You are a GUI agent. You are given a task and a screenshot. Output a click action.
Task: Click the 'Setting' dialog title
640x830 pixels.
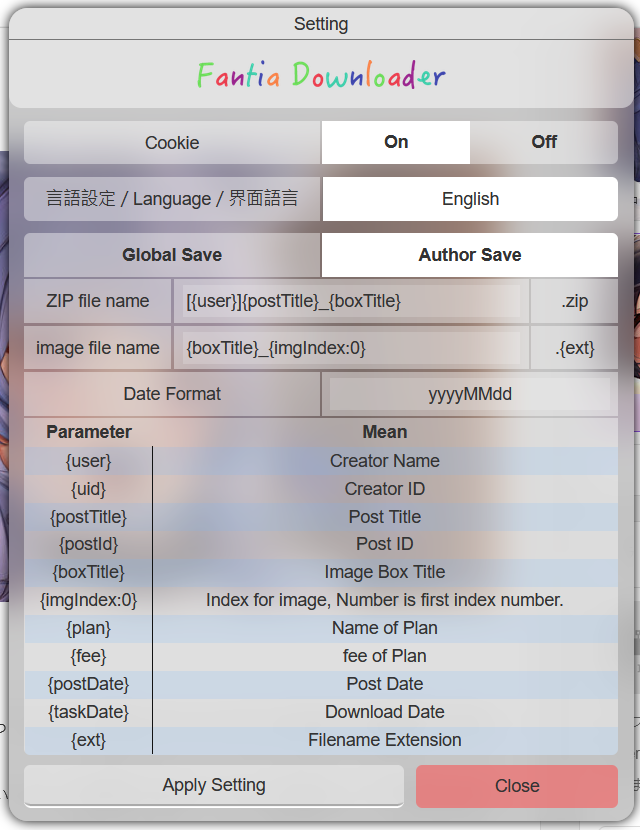(x=321, y=24)
